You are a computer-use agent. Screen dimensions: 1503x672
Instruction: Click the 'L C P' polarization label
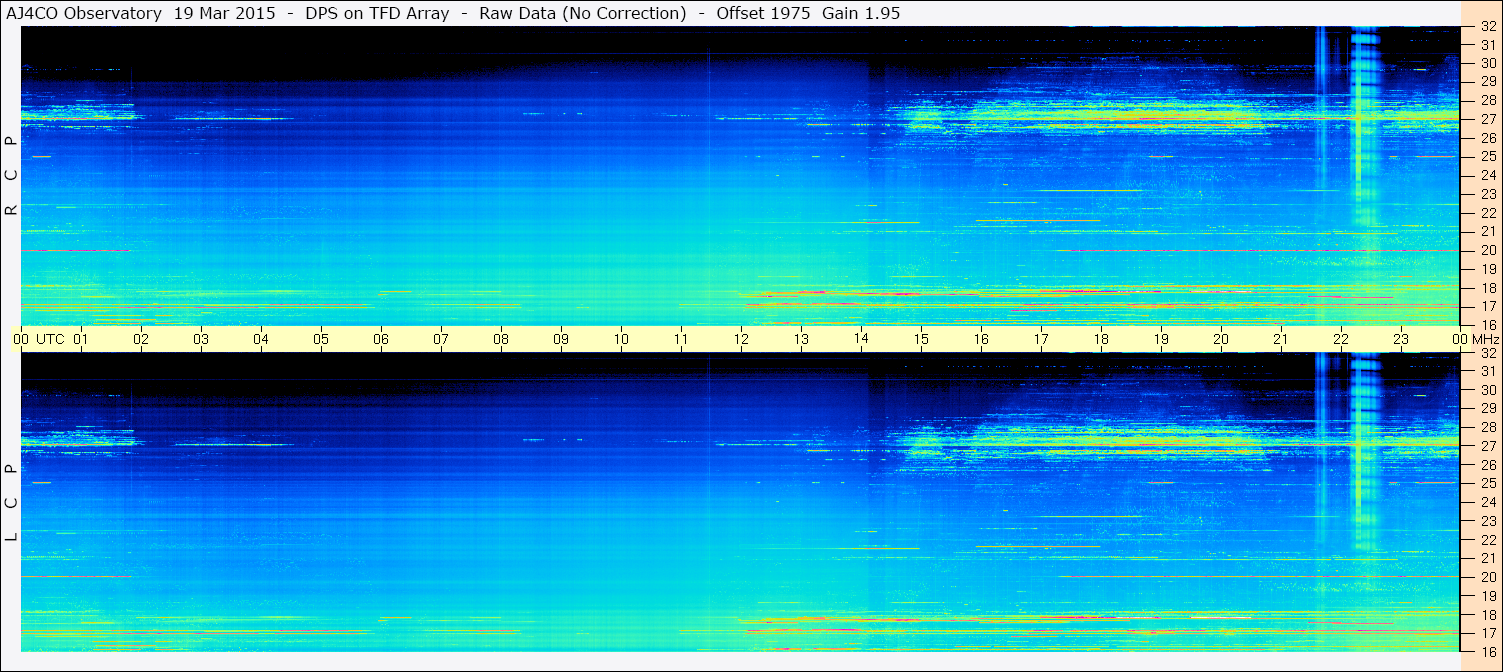12,502
